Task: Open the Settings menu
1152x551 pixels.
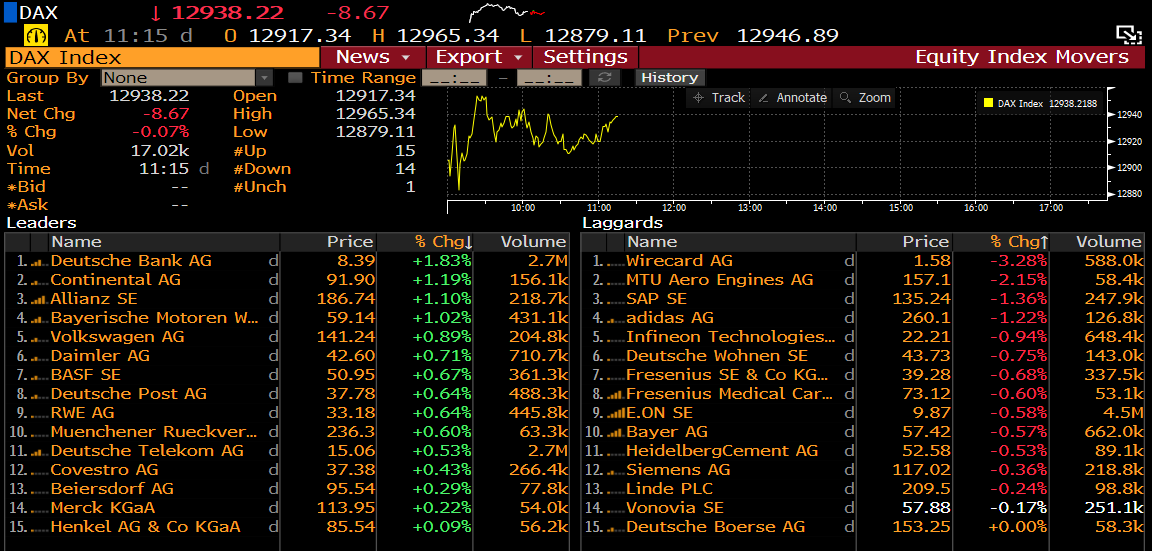Action: [x=586, y=57]
